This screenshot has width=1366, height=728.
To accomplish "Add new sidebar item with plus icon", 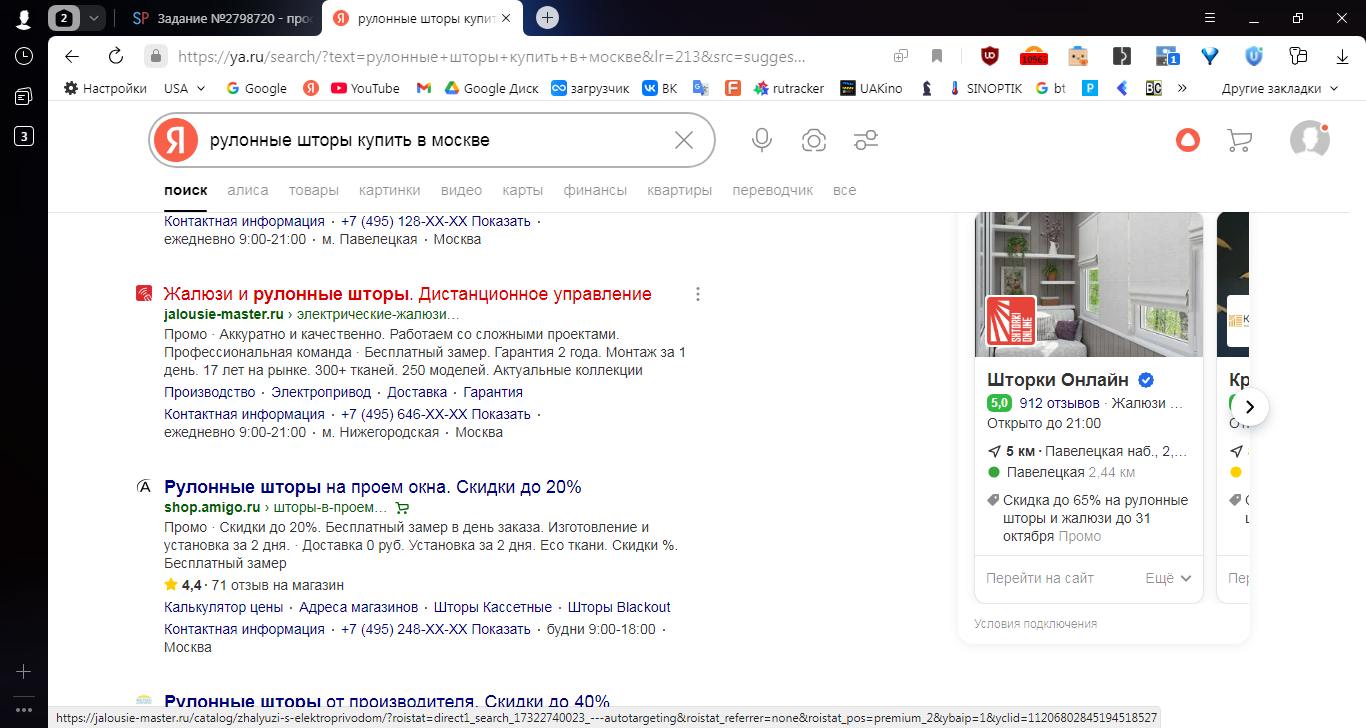I will (23, 671).
